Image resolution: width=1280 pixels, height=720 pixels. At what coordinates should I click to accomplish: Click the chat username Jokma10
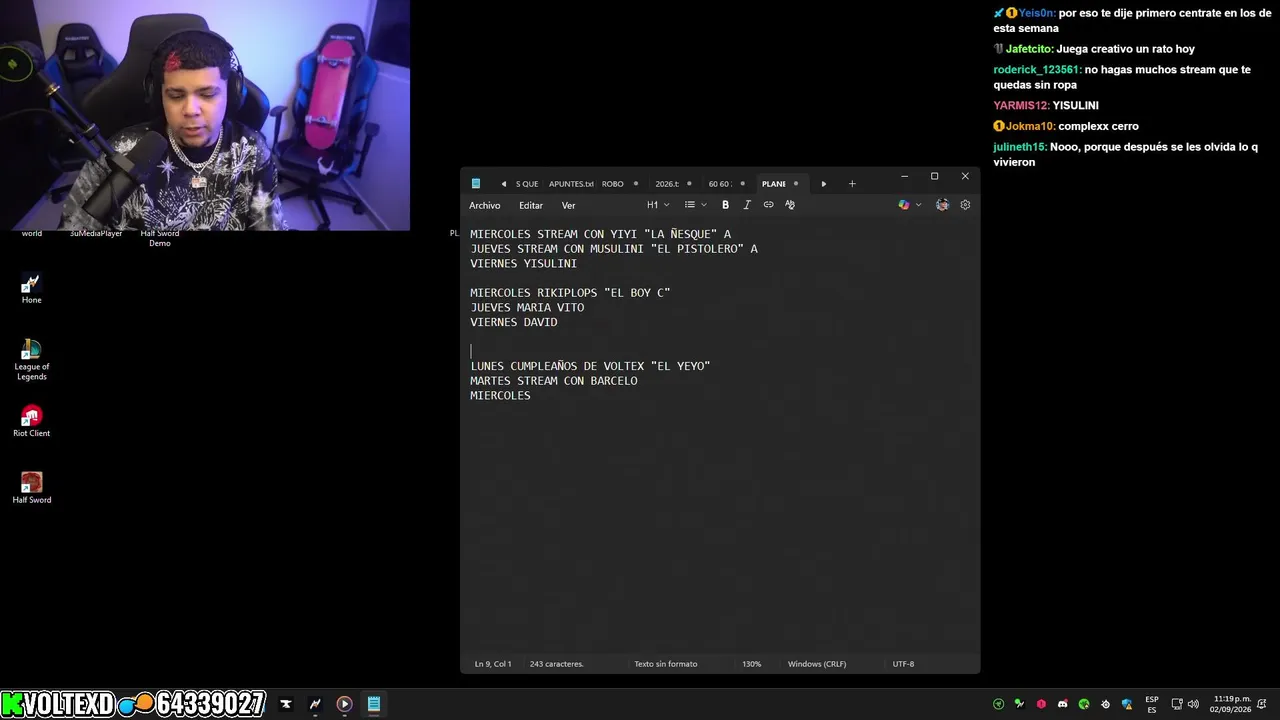tap(1030, 126)
